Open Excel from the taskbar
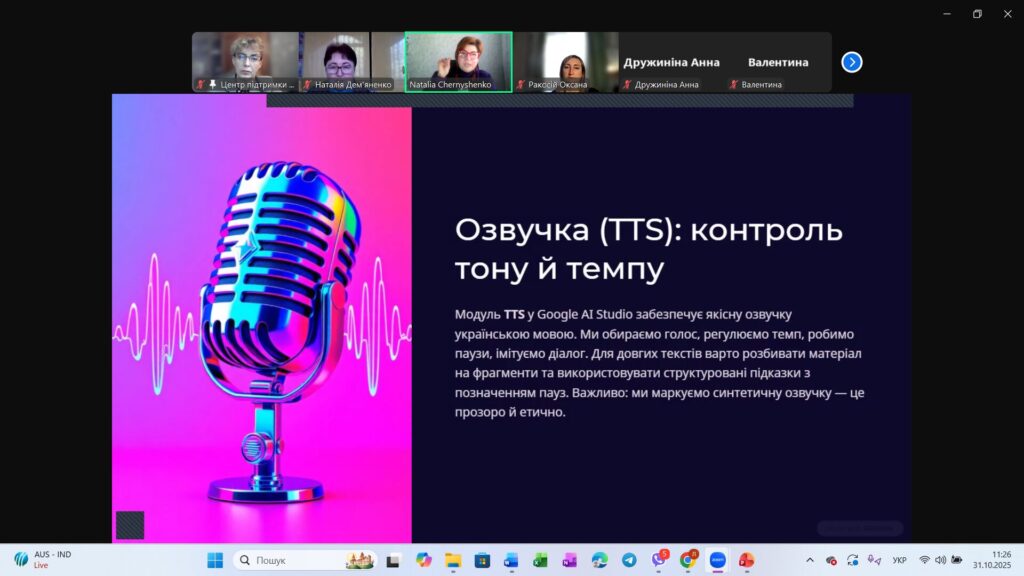The width and height of the screenshot is (1024, 576). 540,560
